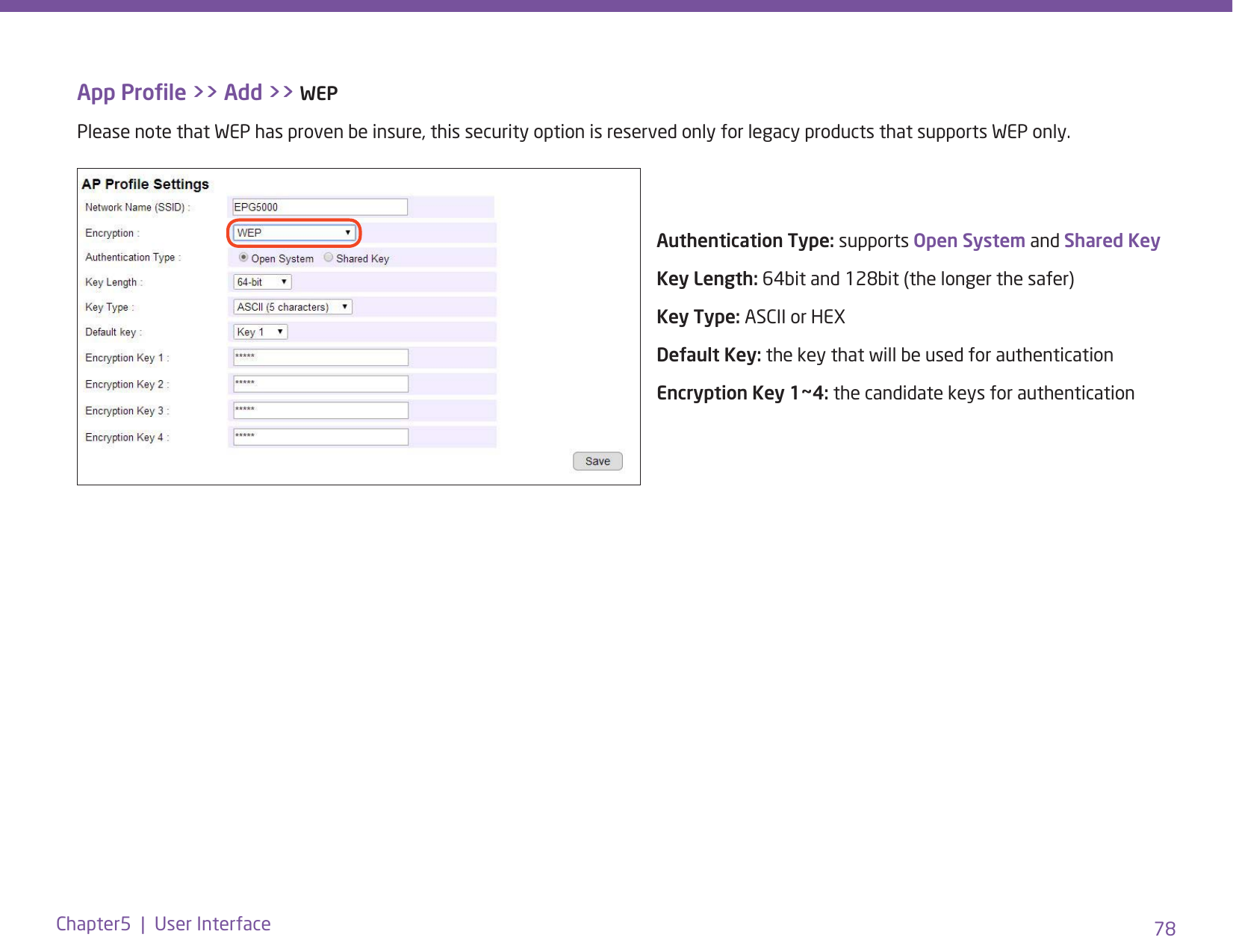This screenshot has height=952, width=1233.
Task: Open the Key Length 64-bit dropdown
Action: [262, 282]
